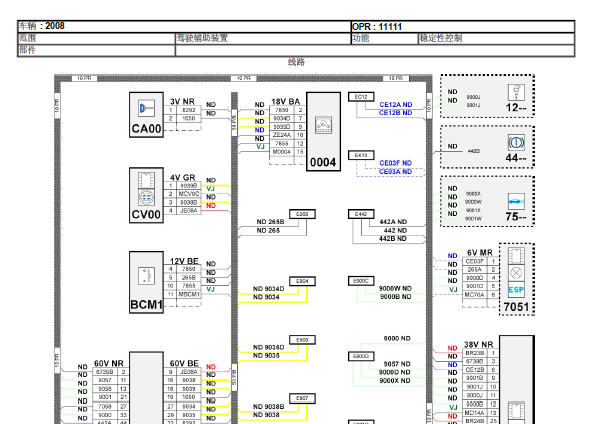The height and width of the screenshot is (424, 590).
Task: Select the E905 splice box
Action: [x=302, y=340]
